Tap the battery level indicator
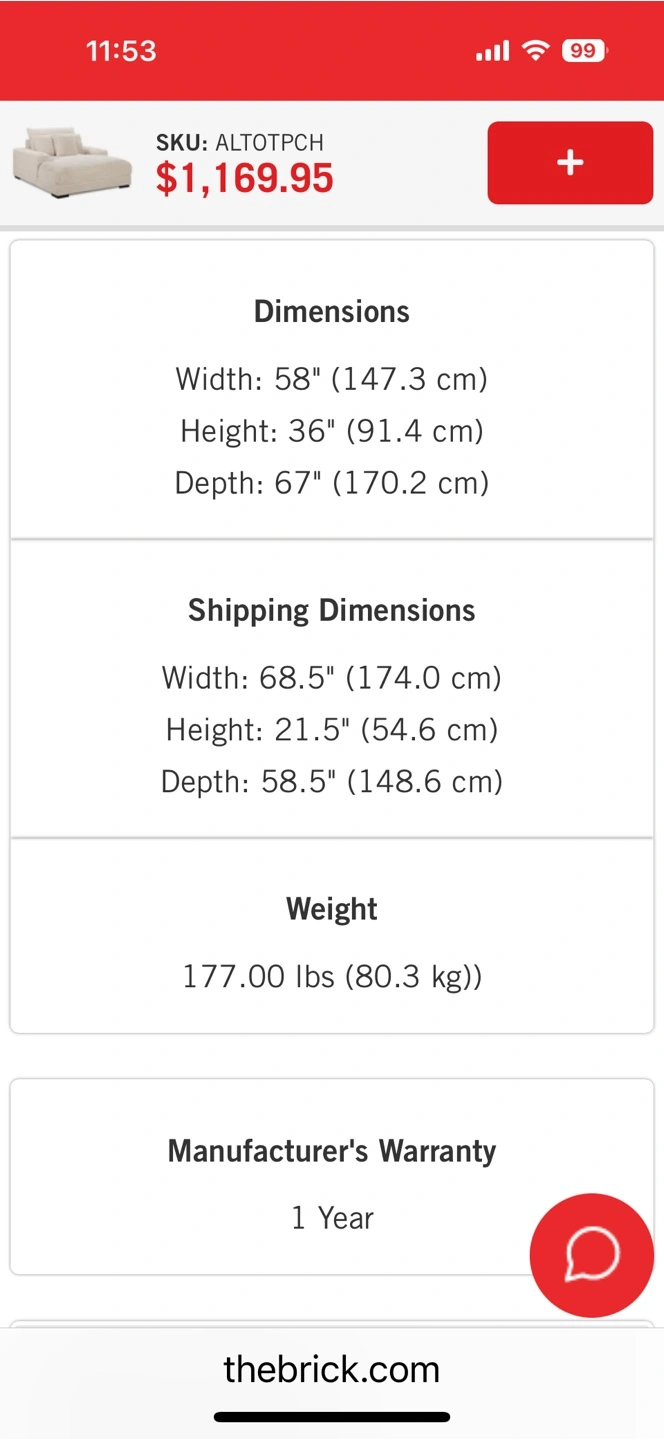The width and height of the screenshot is (664, 1440). (x=584, y=51)
